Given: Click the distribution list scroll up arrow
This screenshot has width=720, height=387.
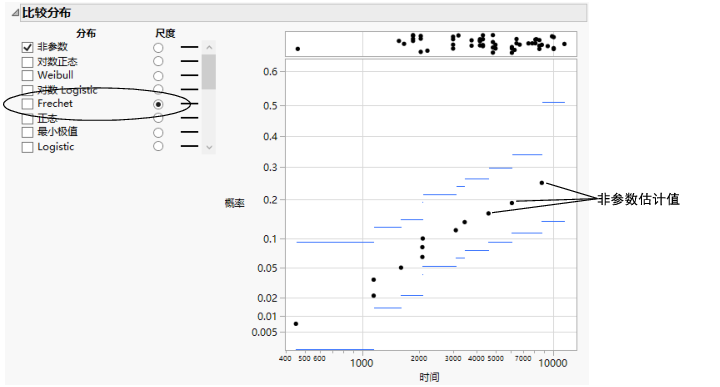Looking at the screenshot, I should [209, 47].
